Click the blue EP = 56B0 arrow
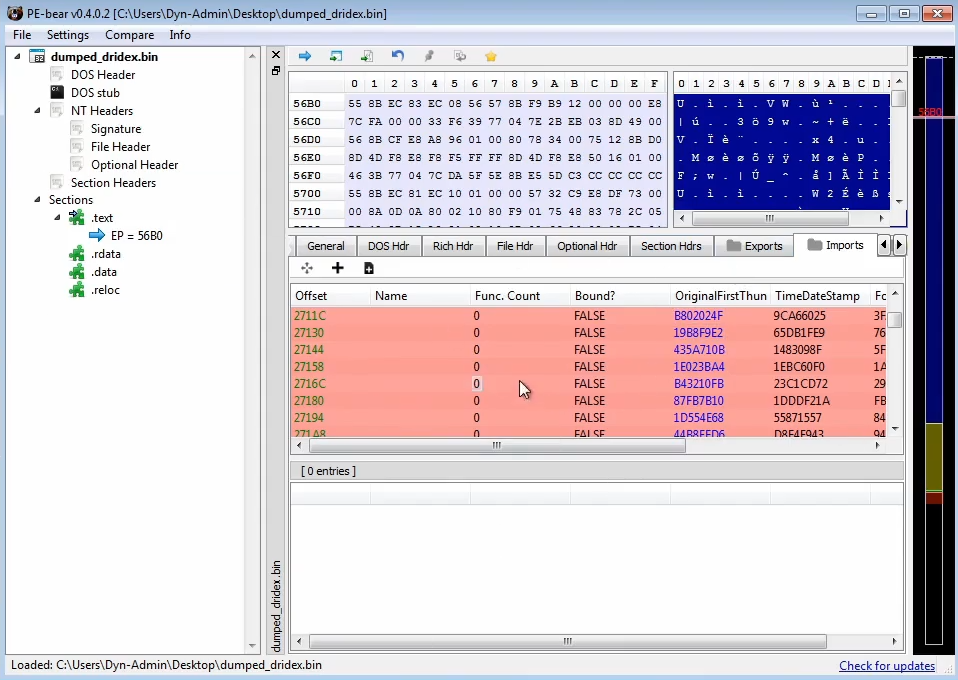This screenshot has height=680, width=958. [97, 236]
